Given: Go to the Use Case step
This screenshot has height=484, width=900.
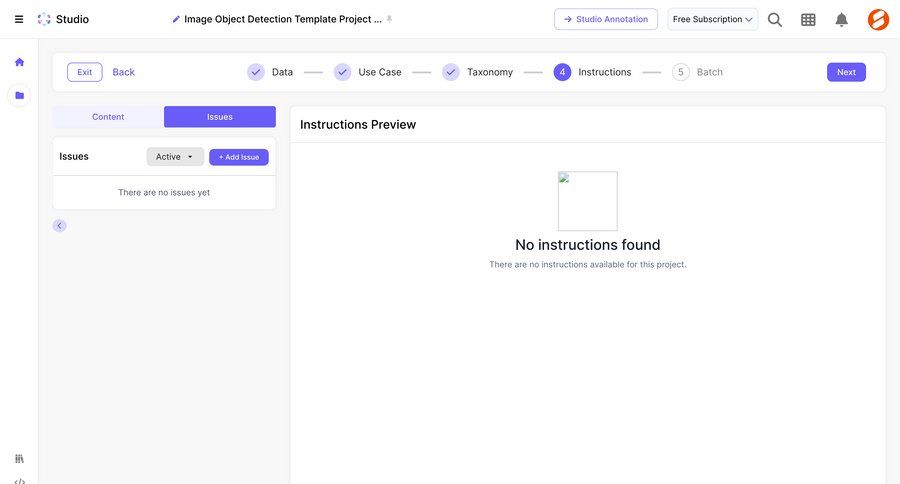Looking at the screenshot, I should pyautogui.click(x=367, y=72).
